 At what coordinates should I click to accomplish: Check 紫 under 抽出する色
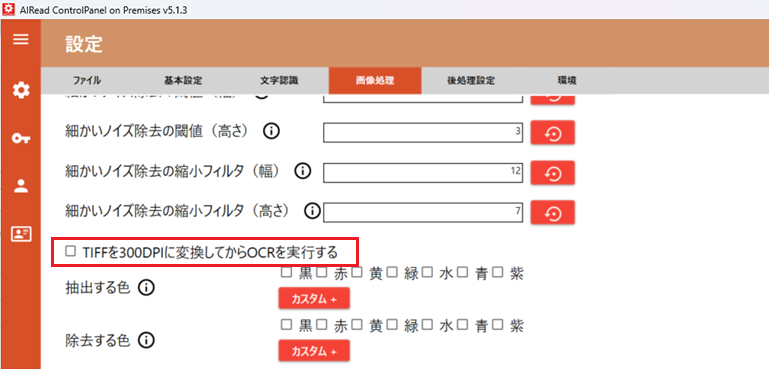[497, 272]
